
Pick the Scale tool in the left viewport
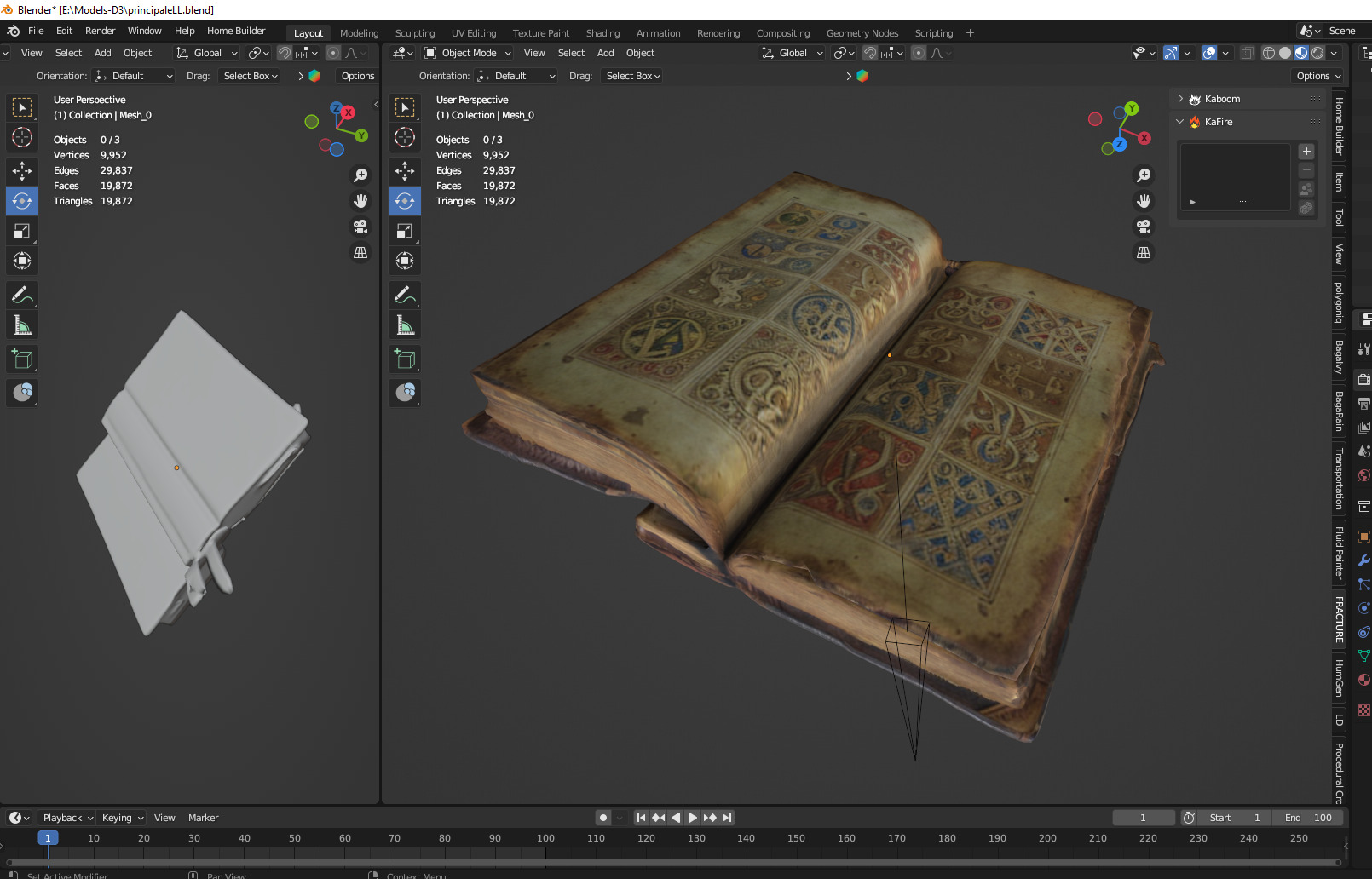point(22,231)
